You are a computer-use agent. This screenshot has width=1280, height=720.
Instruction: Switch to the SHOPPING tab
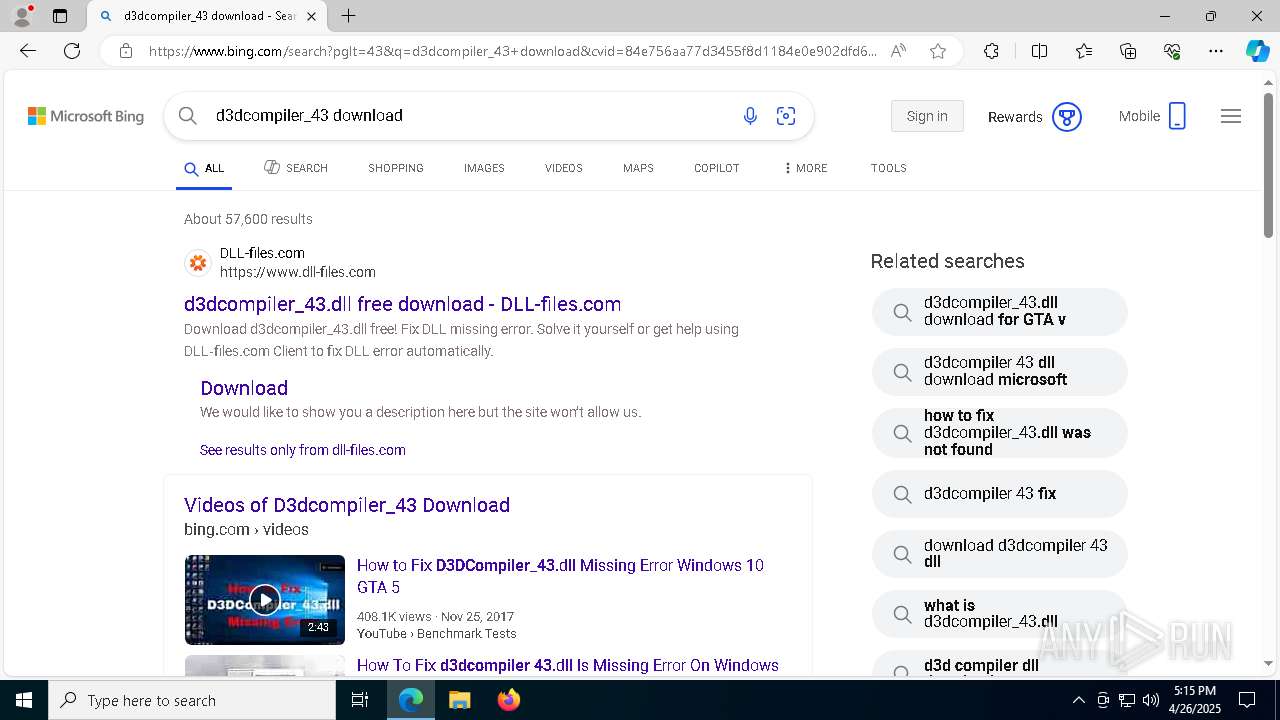tap(396, 168)
